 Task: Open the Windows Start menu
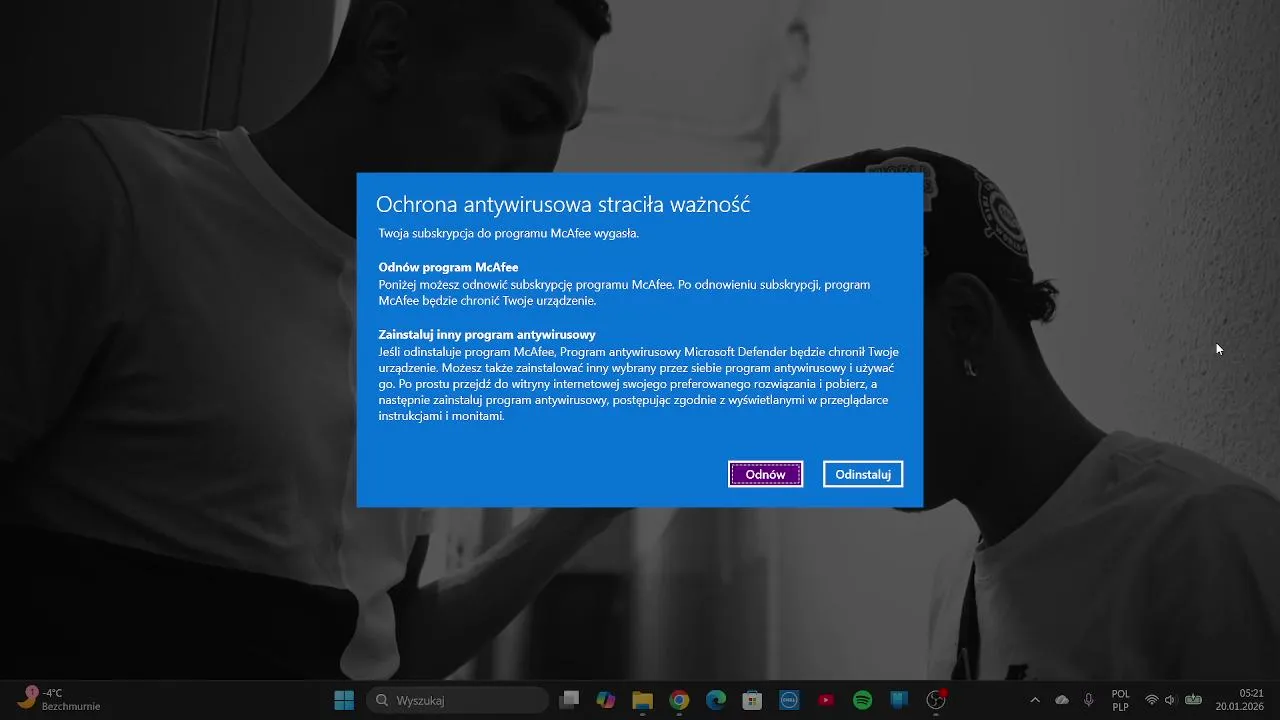point(344,700)
